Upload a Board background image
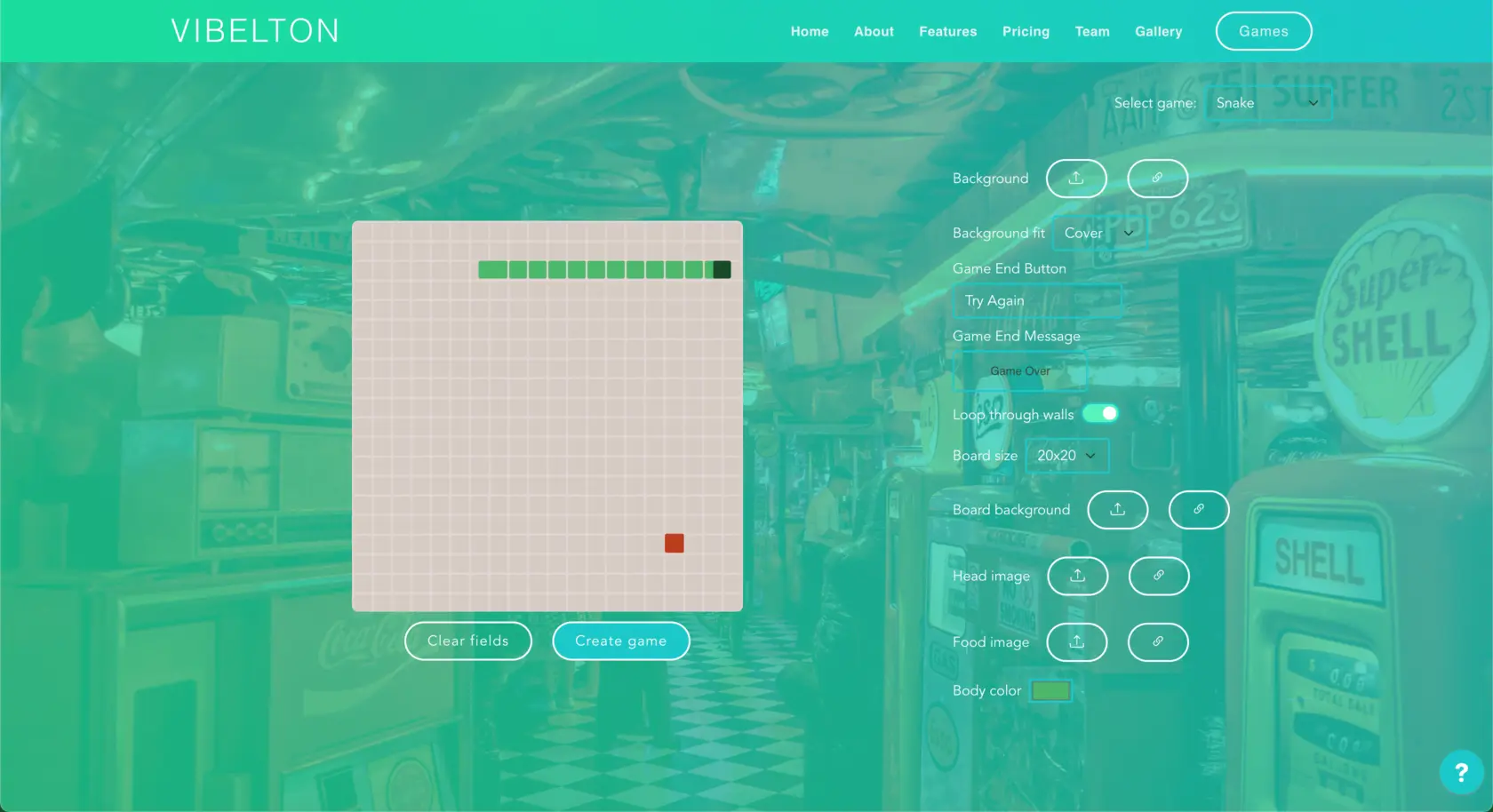This screenshot has width=1493, height=812. point(1117,510)
